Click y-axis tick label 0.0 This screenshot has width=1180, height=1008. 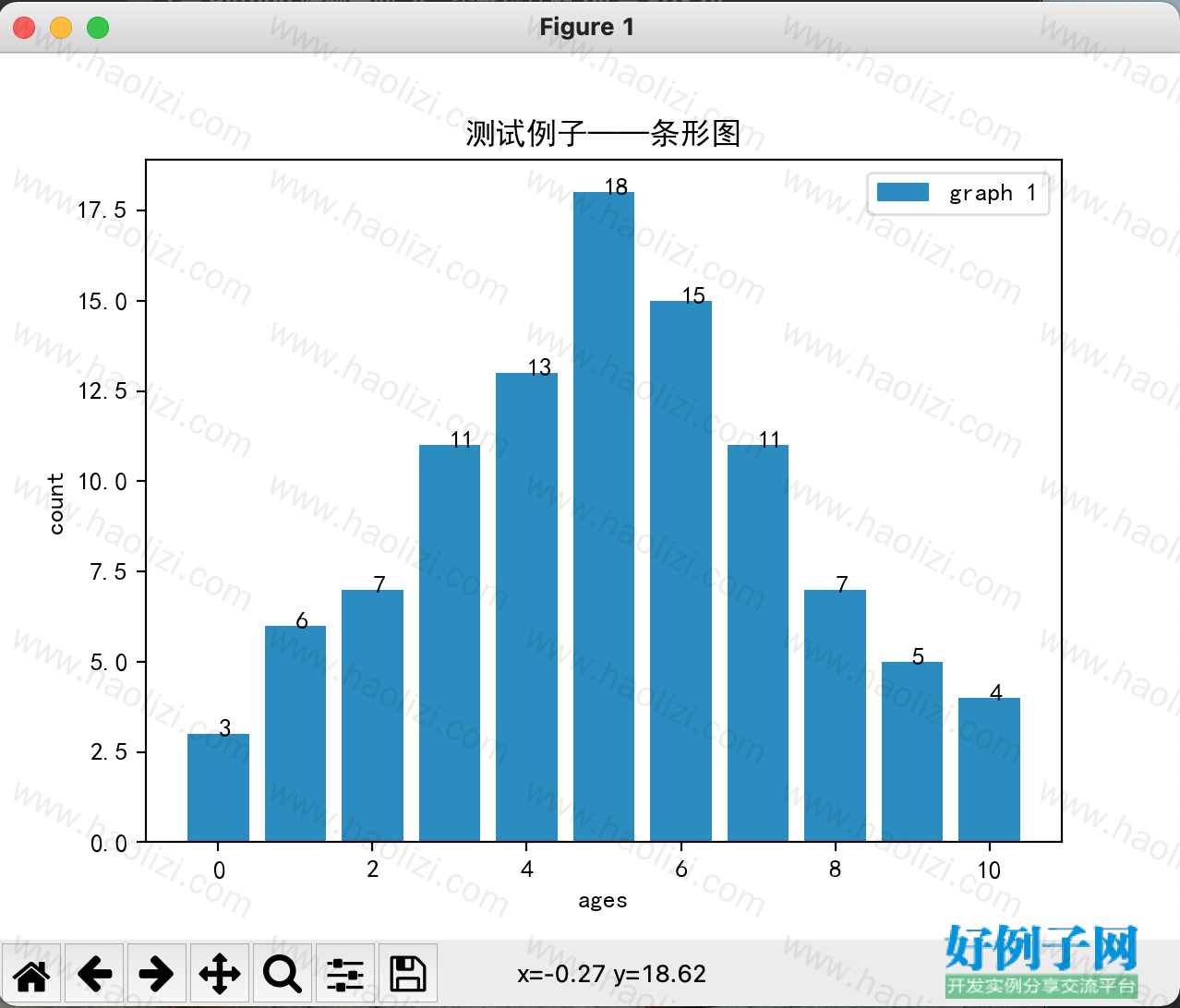[108, 844]
